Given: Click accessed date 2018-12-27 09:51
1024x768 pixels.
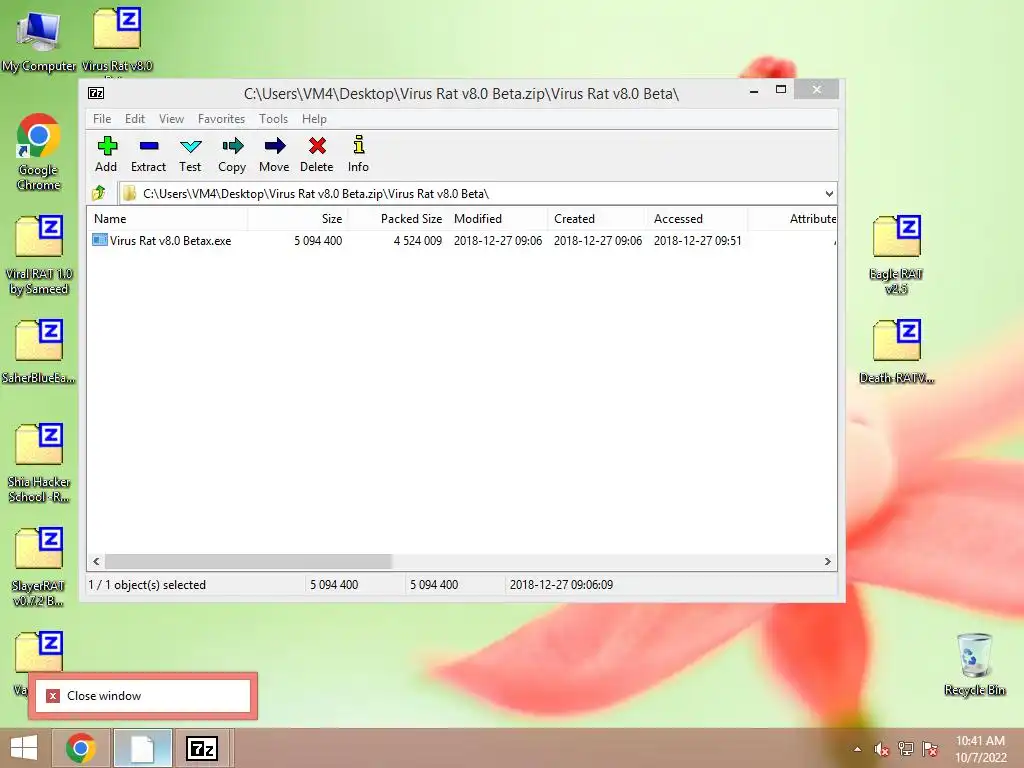Looking at the screenshot, I should 697,240.
